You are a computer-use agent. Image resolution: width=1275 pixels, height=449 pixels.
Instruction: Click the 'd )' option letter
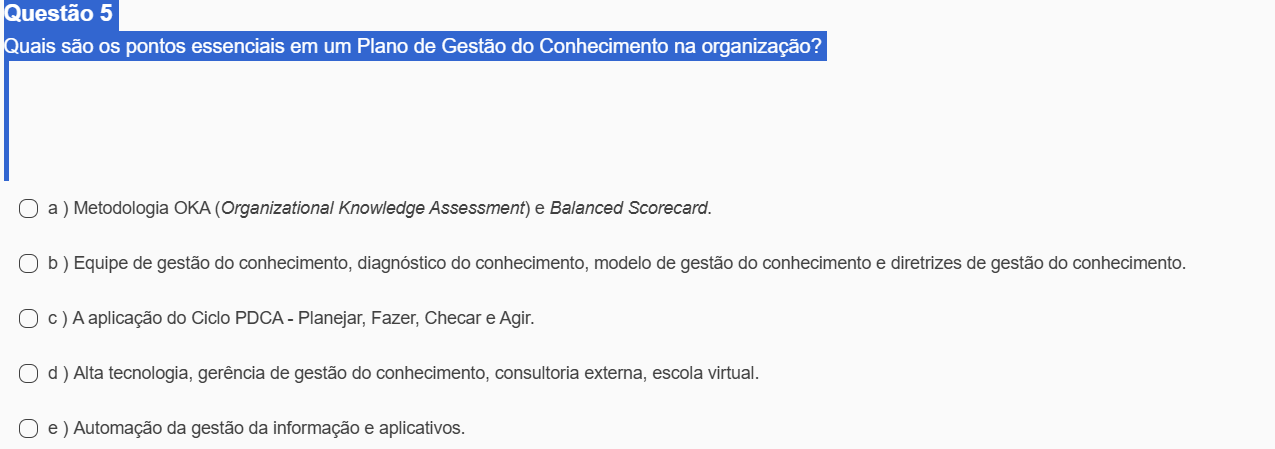57,374
